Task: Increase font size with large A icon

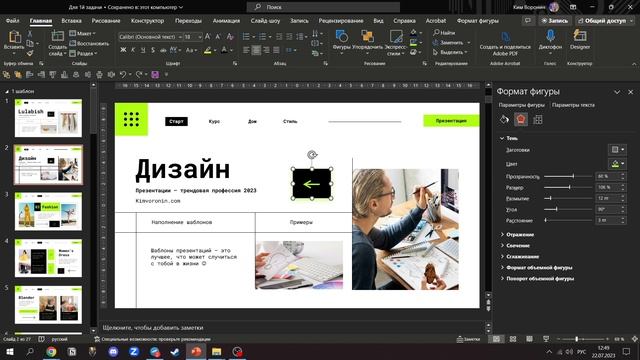Action: coord(208,37)
